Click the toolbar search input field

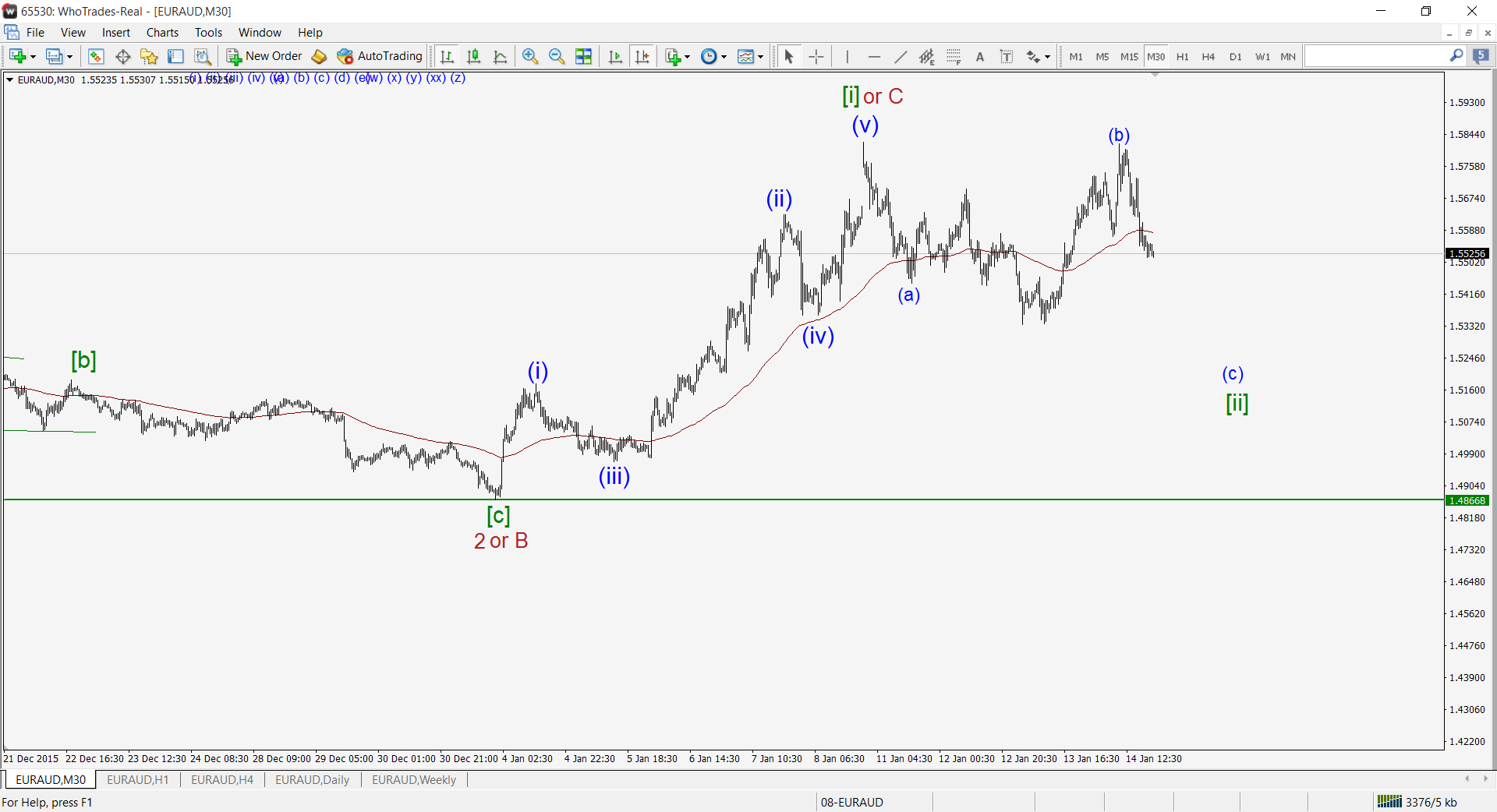point(1376,56)
